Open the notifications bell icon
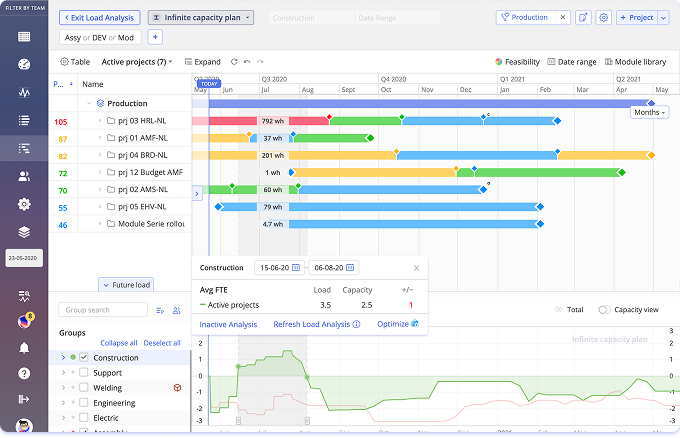Image resolution: width=680 pixels, height=438 pixels. [x=24, y=348]
